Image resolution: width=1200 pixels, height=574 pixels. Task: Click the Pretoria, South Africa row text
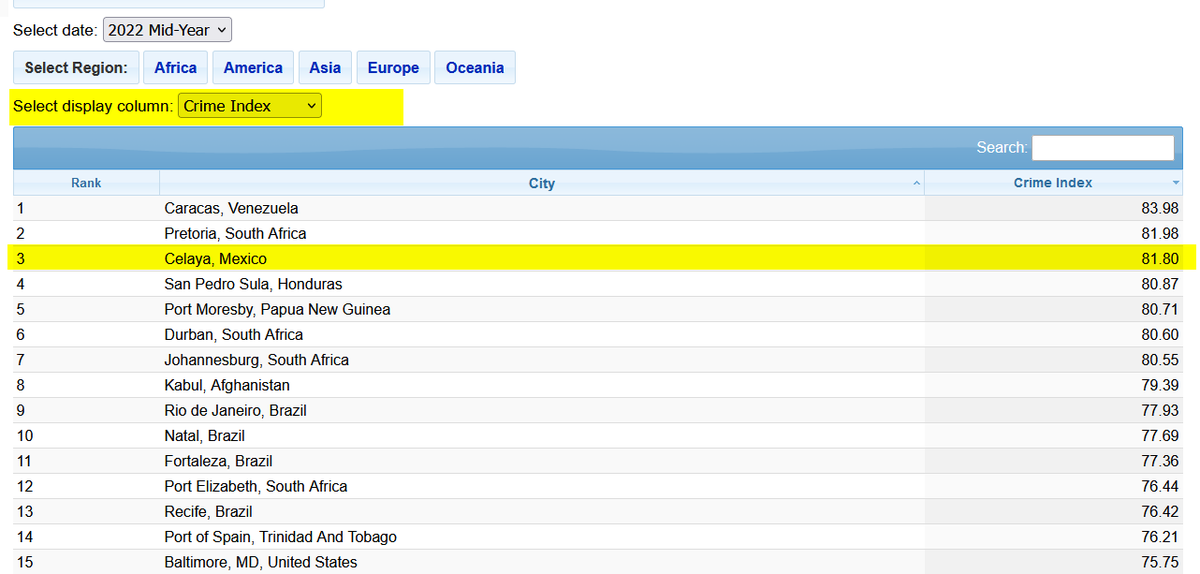click(x=235, y=233)
